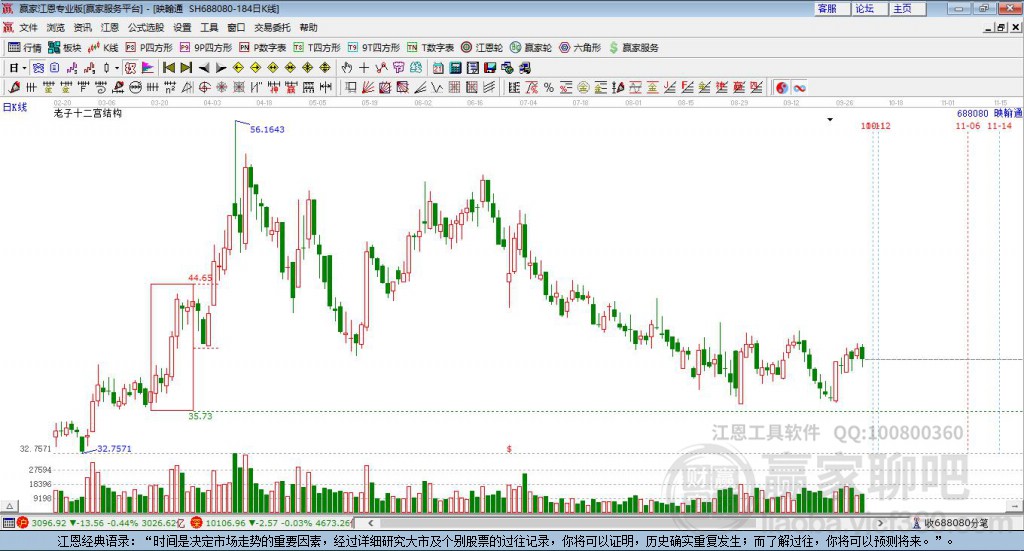This screenshot has height=551, width=1024.
Task: Open the 江恩轮 Gann wheel
Action: [482, 48]
